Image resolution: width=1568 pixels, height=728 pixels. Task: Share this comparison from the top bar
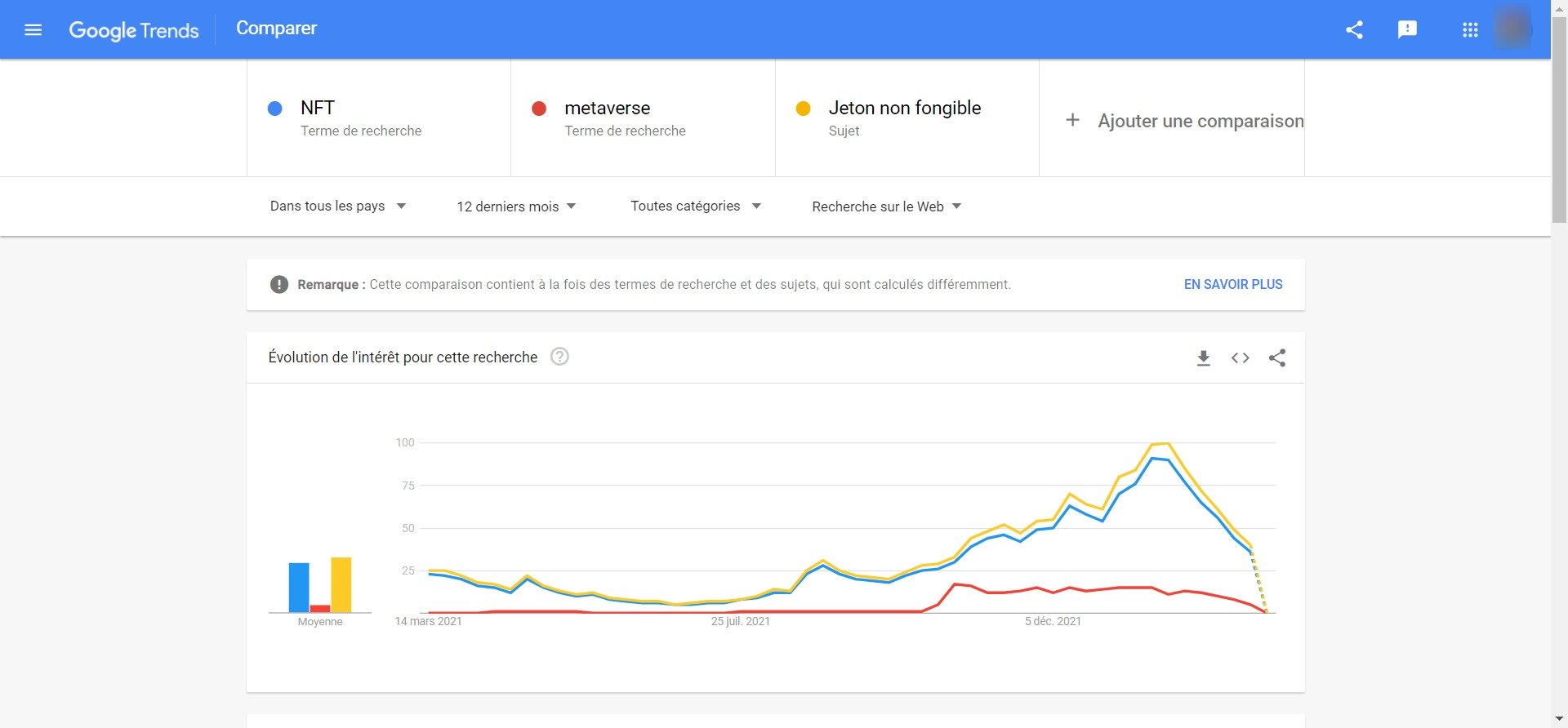(1354, 29)
